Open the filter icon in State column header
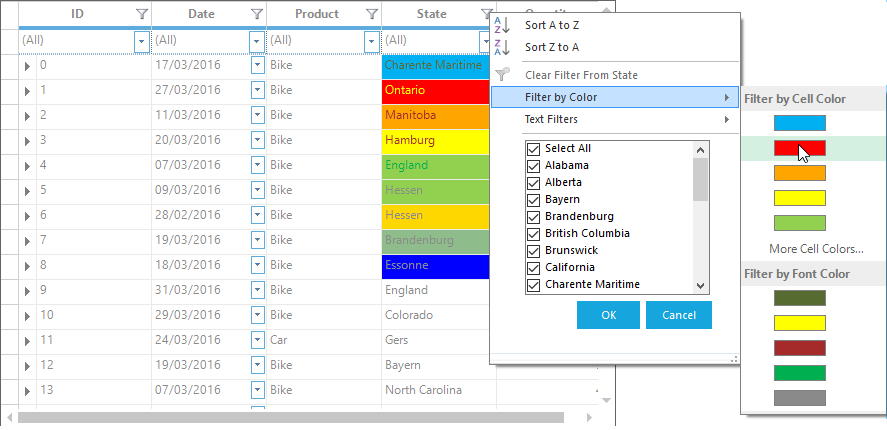This screenshot has width=887, height=430. coord(486,14)
